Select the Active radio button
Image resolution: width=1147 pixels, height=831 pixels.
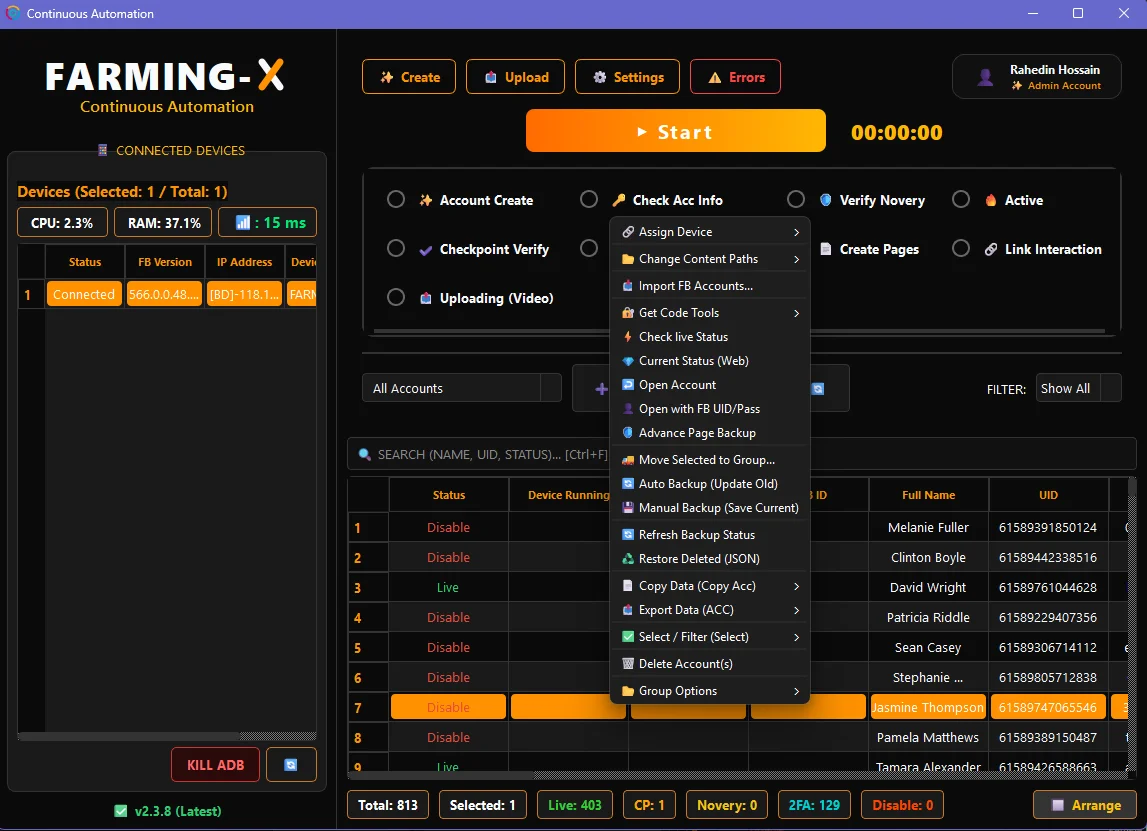(961, 200)
